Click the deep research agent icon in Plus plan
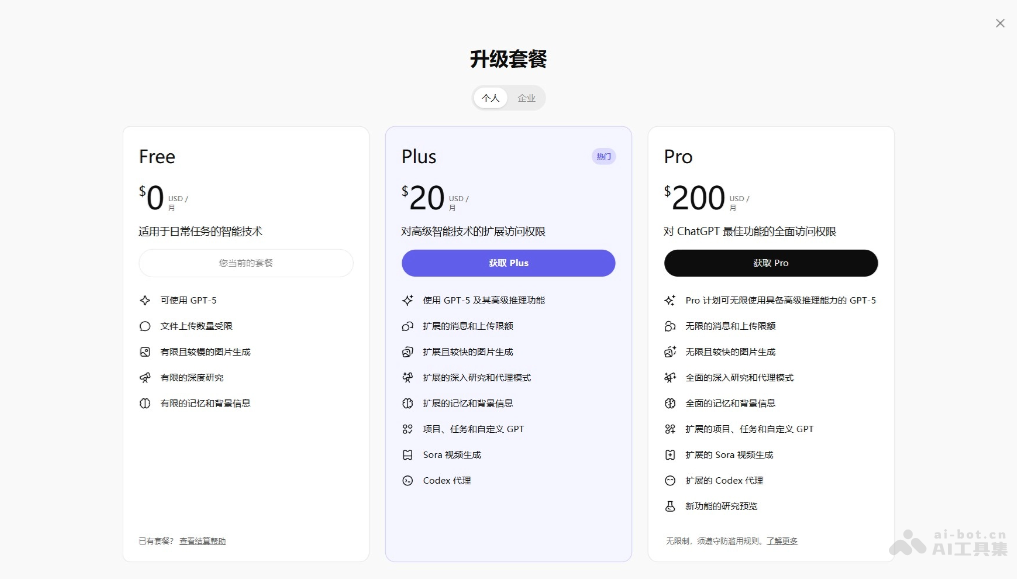 coord(407,377)
